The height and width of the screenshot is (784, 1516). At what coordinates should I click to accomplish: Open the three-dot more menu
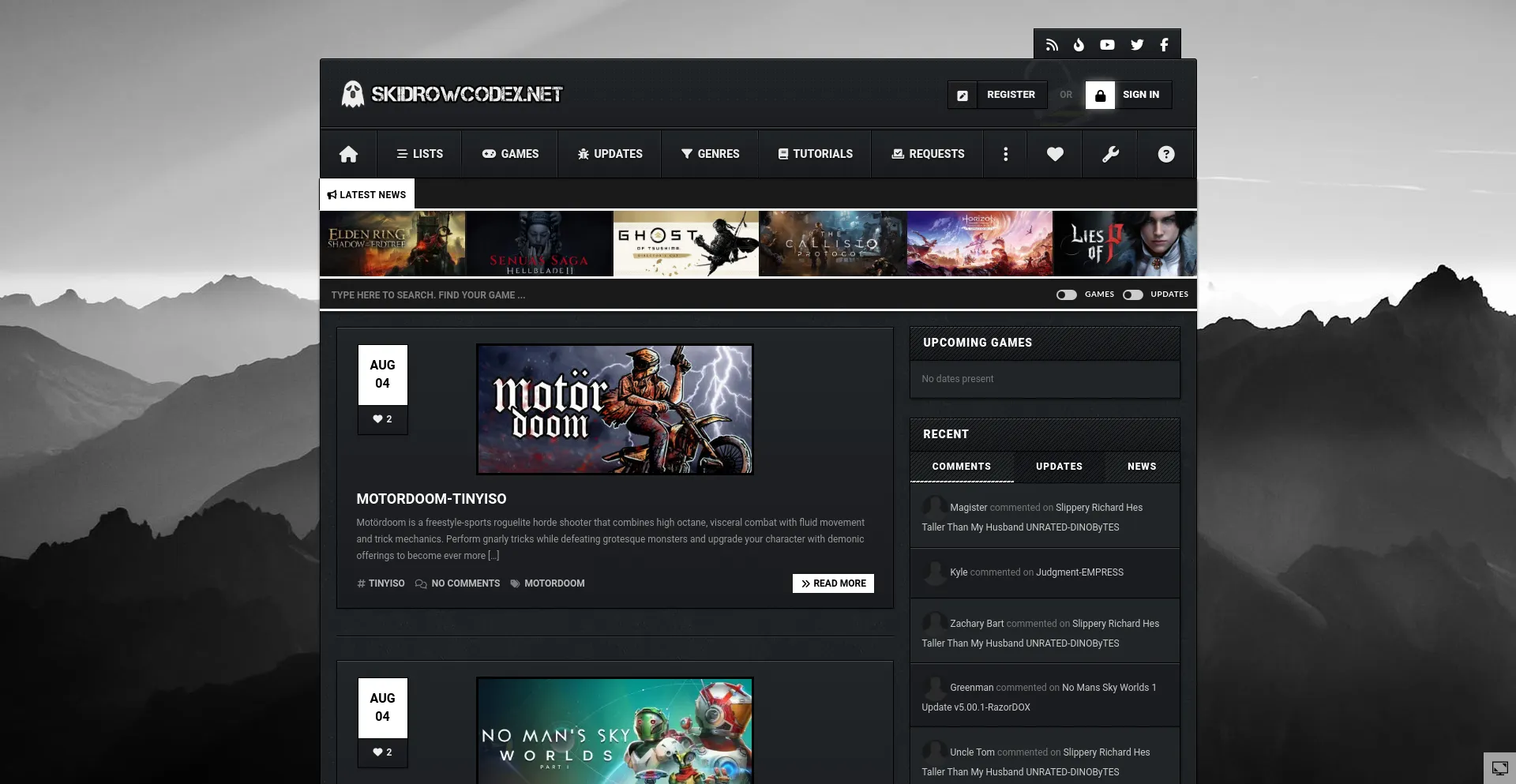click(1005, 154)
